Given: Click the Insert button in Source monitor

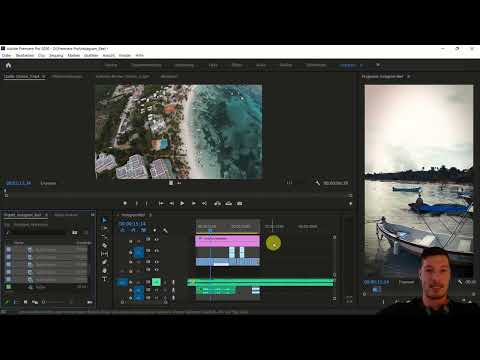Looking at the screenshot, I should point(217,203).
